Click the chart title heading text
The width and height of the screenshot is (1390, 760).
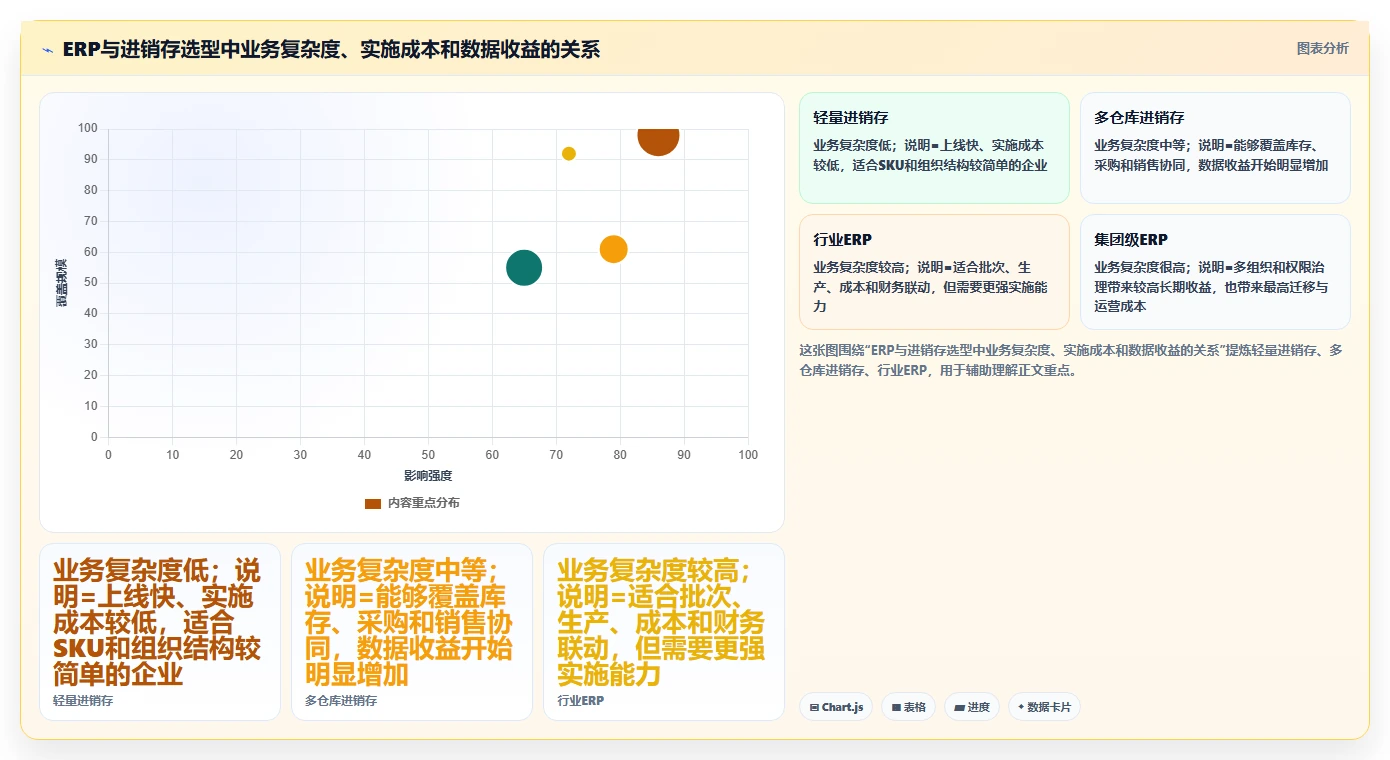point(331,49)
